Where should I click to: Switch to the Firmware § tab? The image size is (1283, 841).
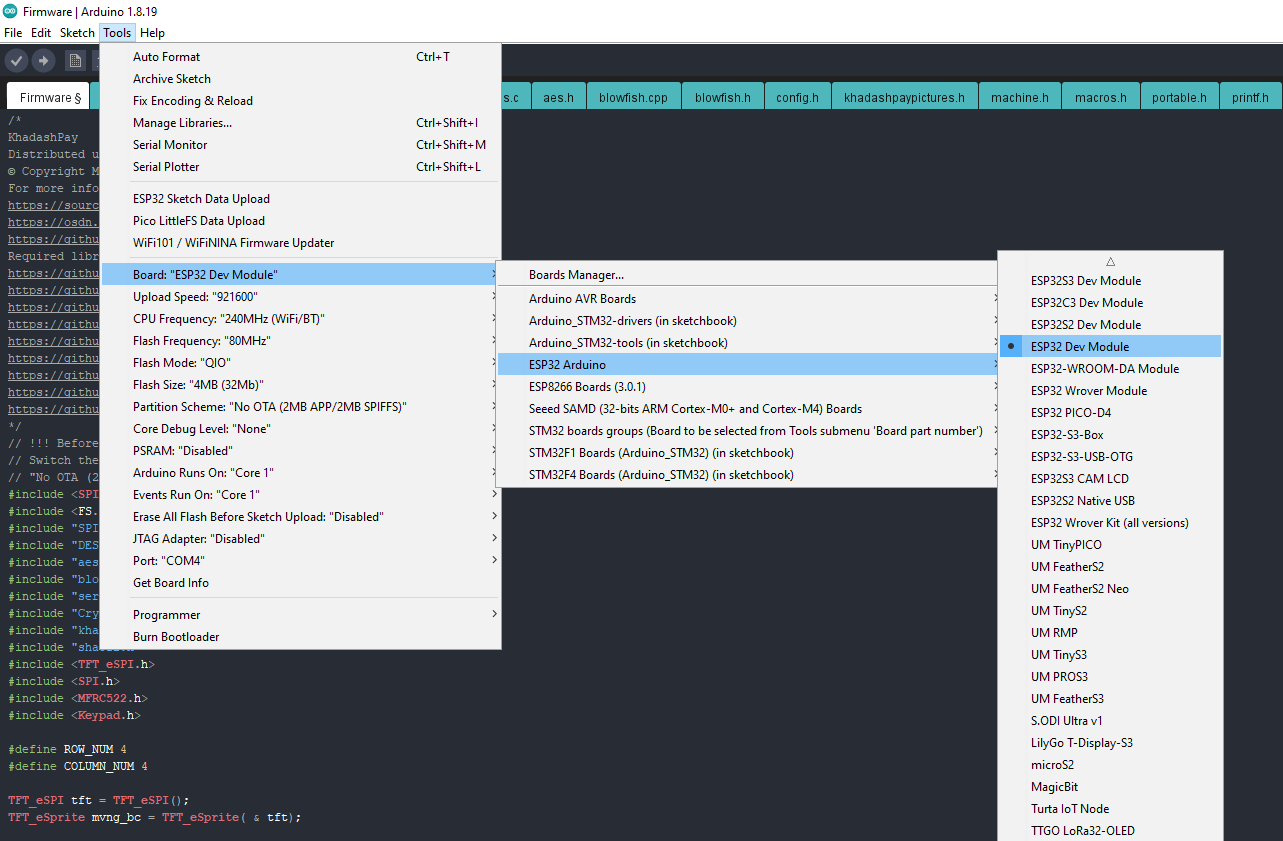pyautogui.click(x=49, y=97)
